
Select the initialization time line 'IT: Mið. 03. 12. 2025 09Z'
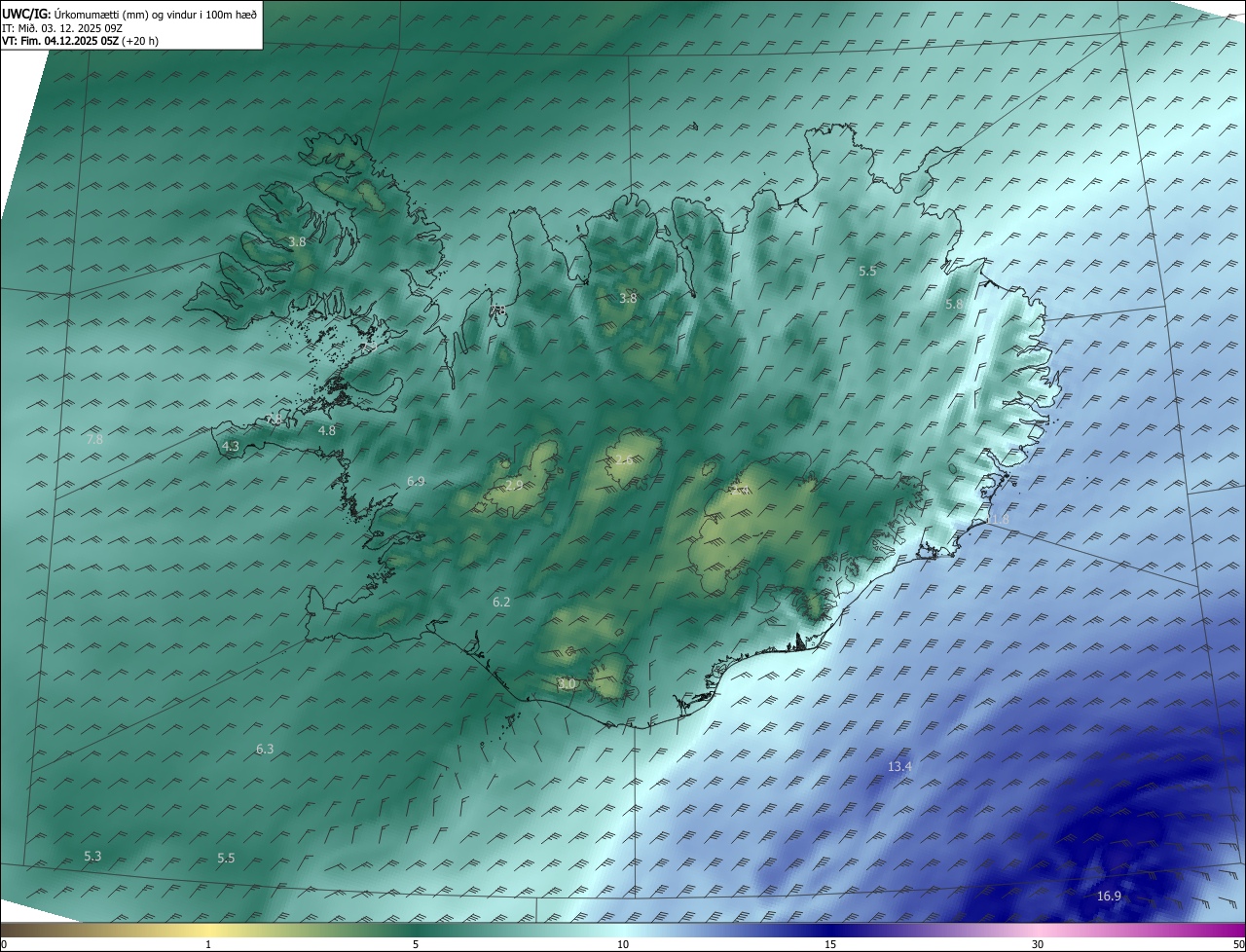(x=62, y=28)
